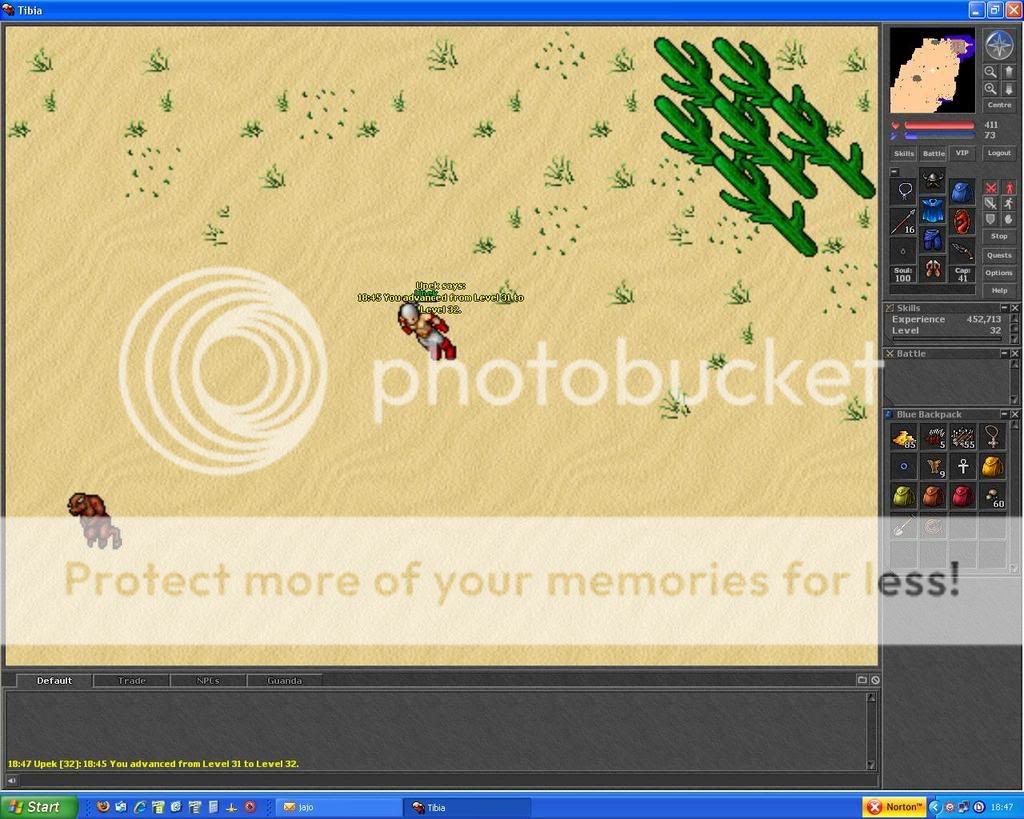Open the Quests log
The image size is (1024, 819).
point(999,255)
